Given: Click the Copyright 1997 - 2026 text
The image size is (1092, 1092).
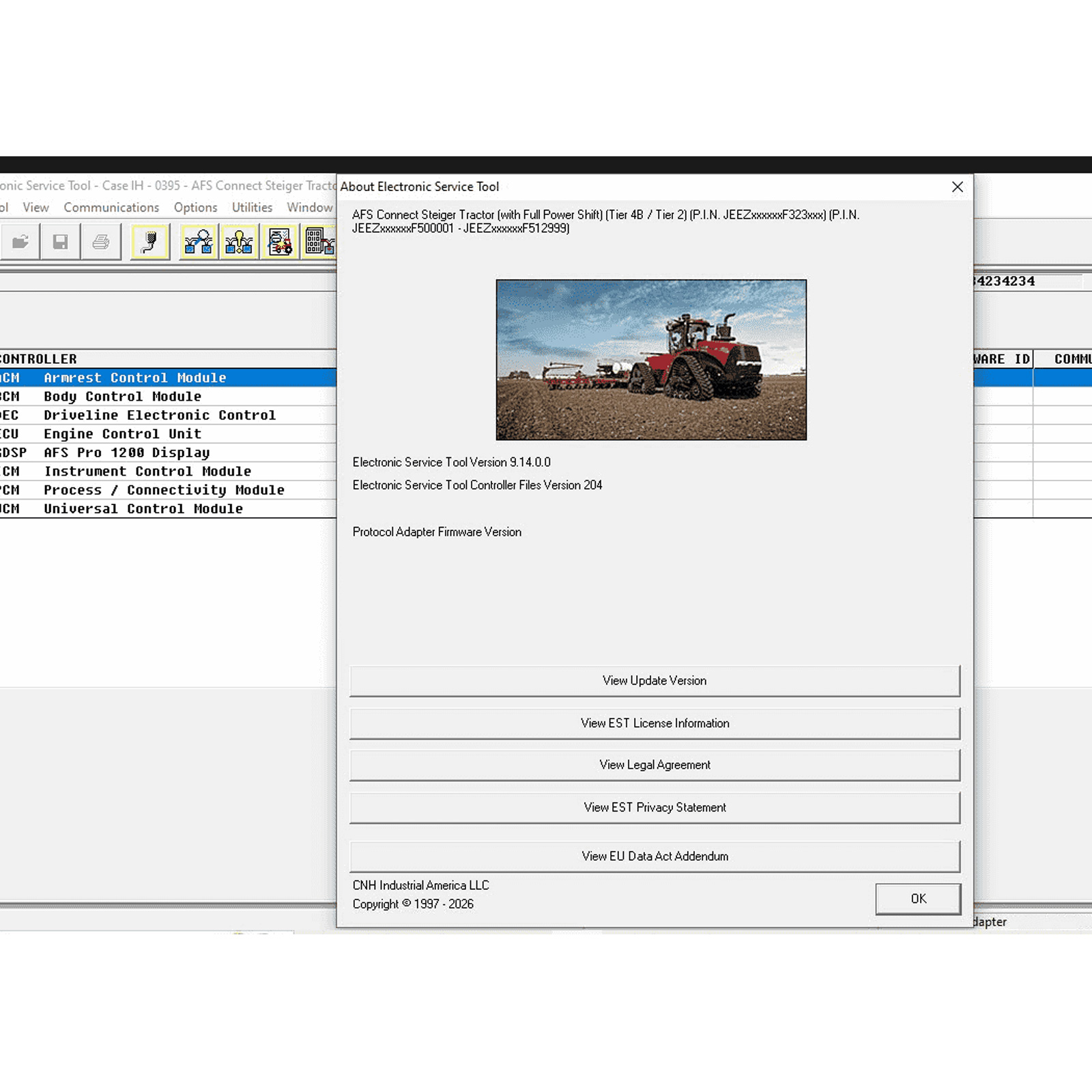Looking at the screenshot, I should (413, 904).
